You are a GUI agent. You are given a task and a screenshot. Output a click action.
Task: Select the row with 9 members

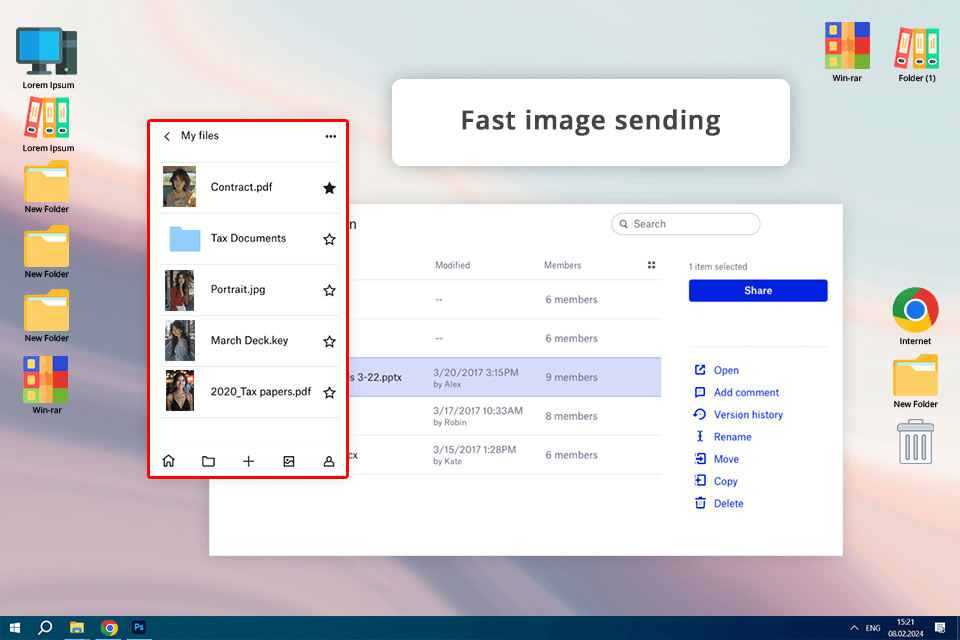pyautogui.click(x=505, y=377)
